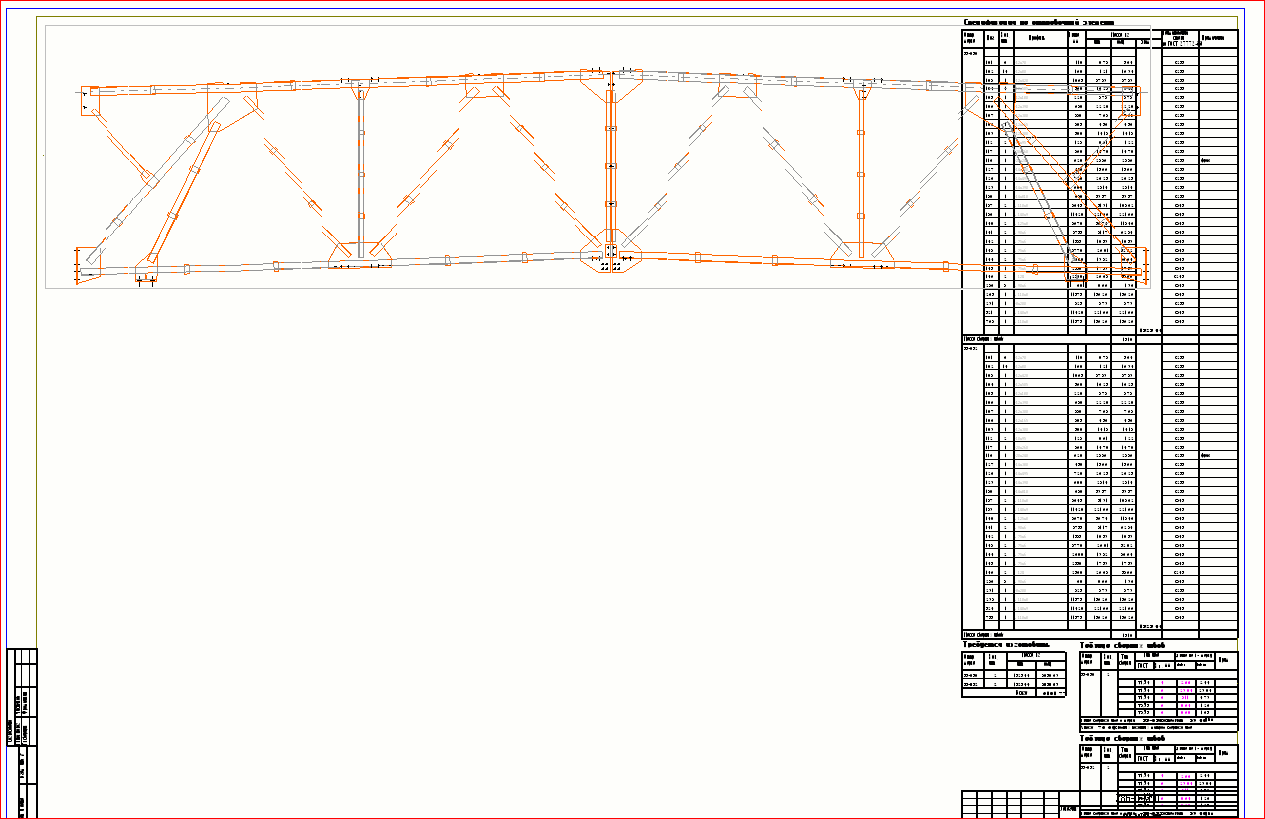This screenshot has height=819, width=1265.
Task: Click the header of the first weld table
Action: coord(1124,646)
